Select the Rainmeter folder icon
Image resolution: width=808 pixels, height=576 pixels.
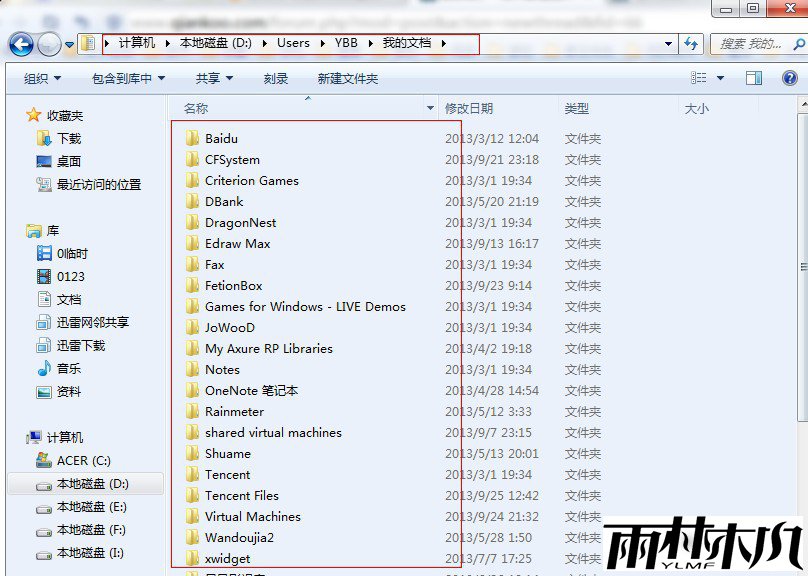[x=193, y=412]
